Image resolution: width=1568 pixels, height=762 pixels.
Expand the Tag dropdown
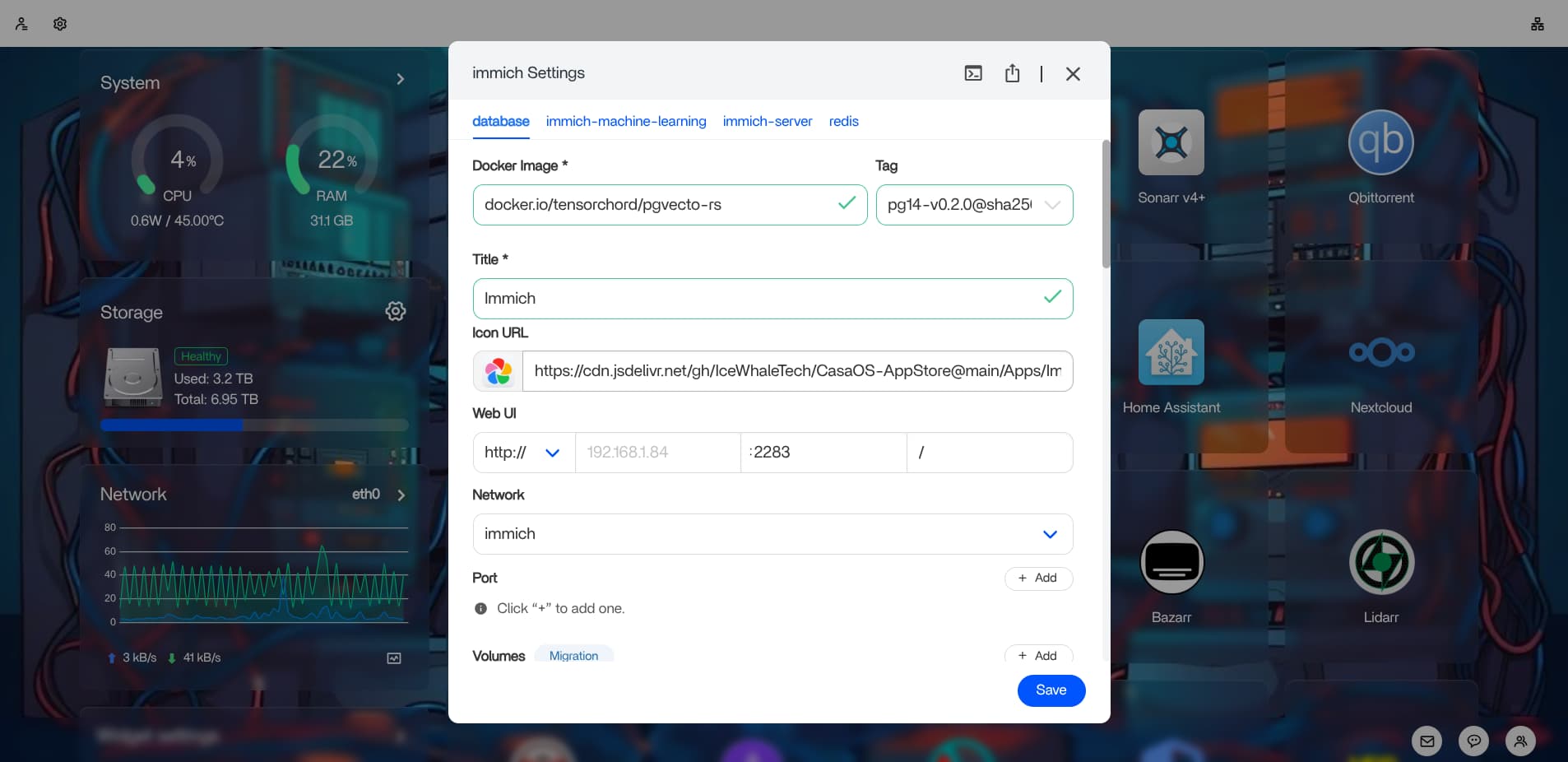tap(974, 205)
